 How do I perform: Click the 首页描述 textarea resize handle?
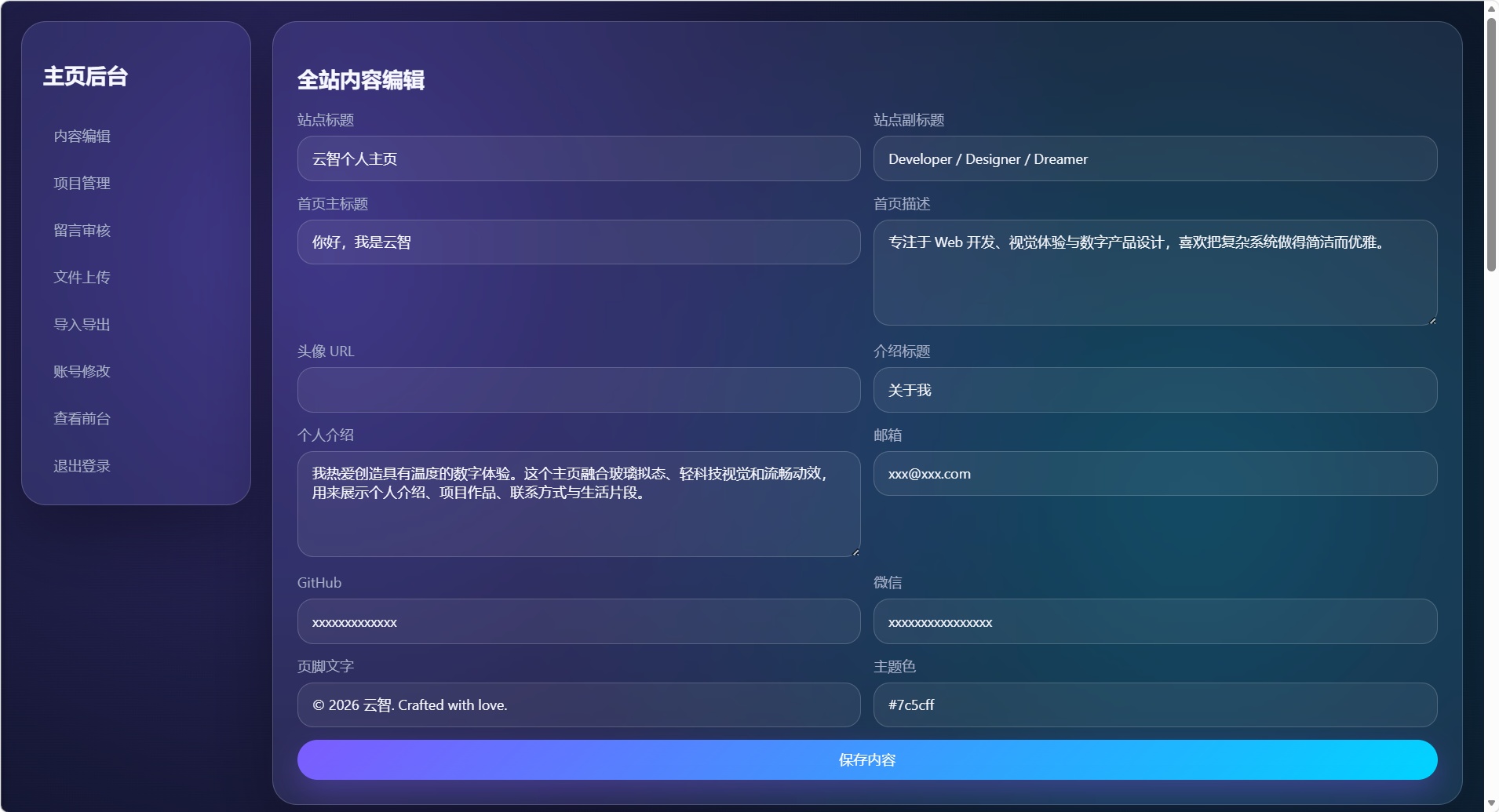coord(1432,320)
